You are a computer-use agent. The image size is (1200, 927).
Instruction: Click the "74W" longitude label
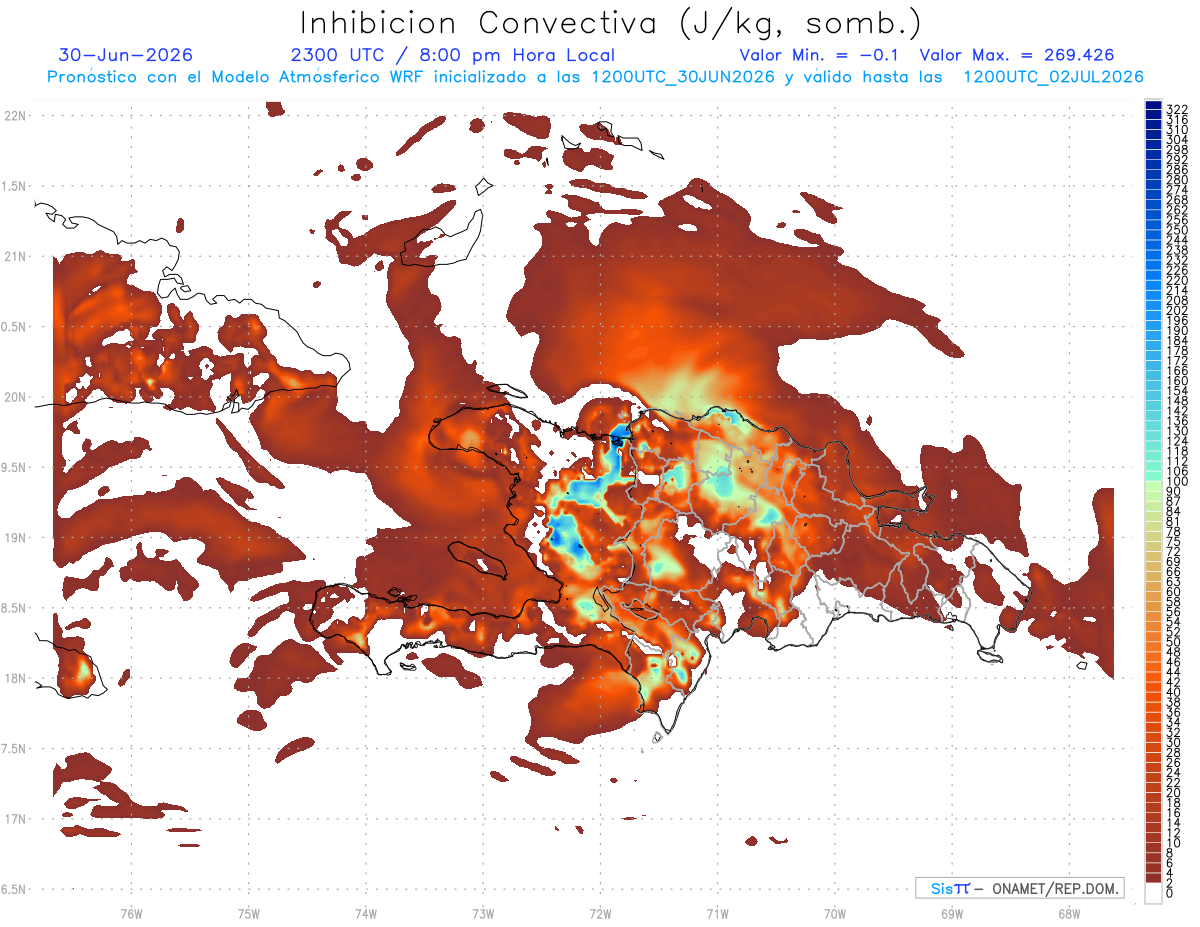(366, 913)
